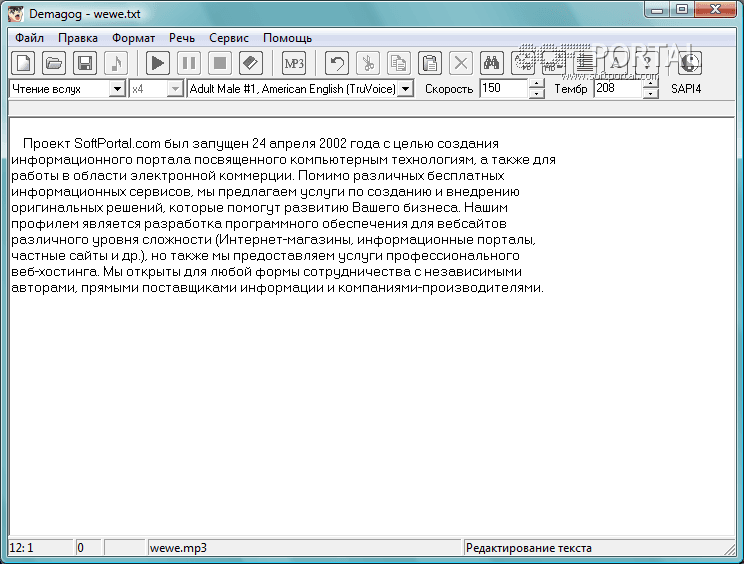Viewport: 744px width, 564px height.
Task: Decrease Тембр with the down arrow
Action: coord(651,93)
